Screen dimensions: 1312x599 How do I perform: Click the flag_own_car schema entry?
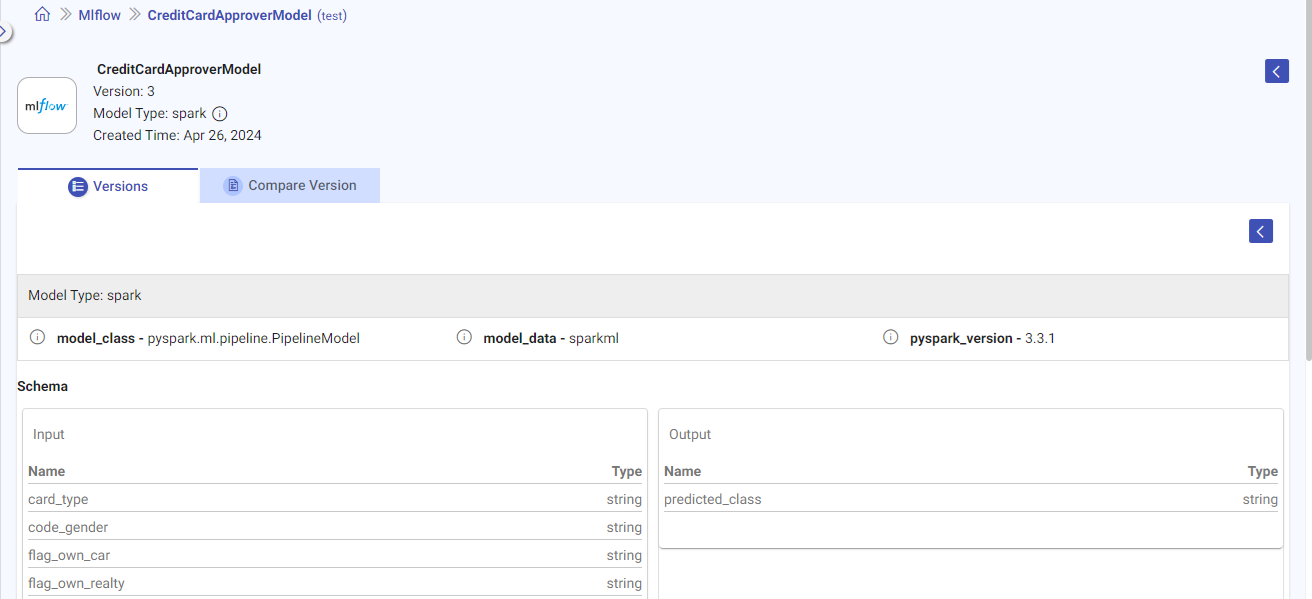click(x=68, y=555)
